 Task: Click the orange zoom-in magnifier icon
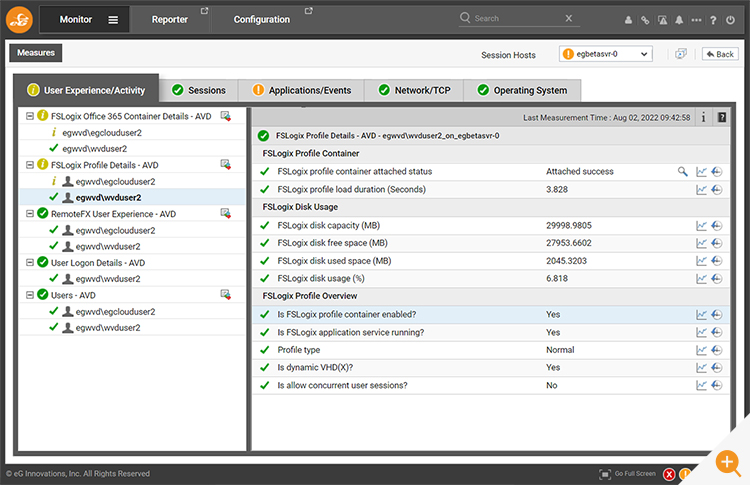[x=728, y=463]
